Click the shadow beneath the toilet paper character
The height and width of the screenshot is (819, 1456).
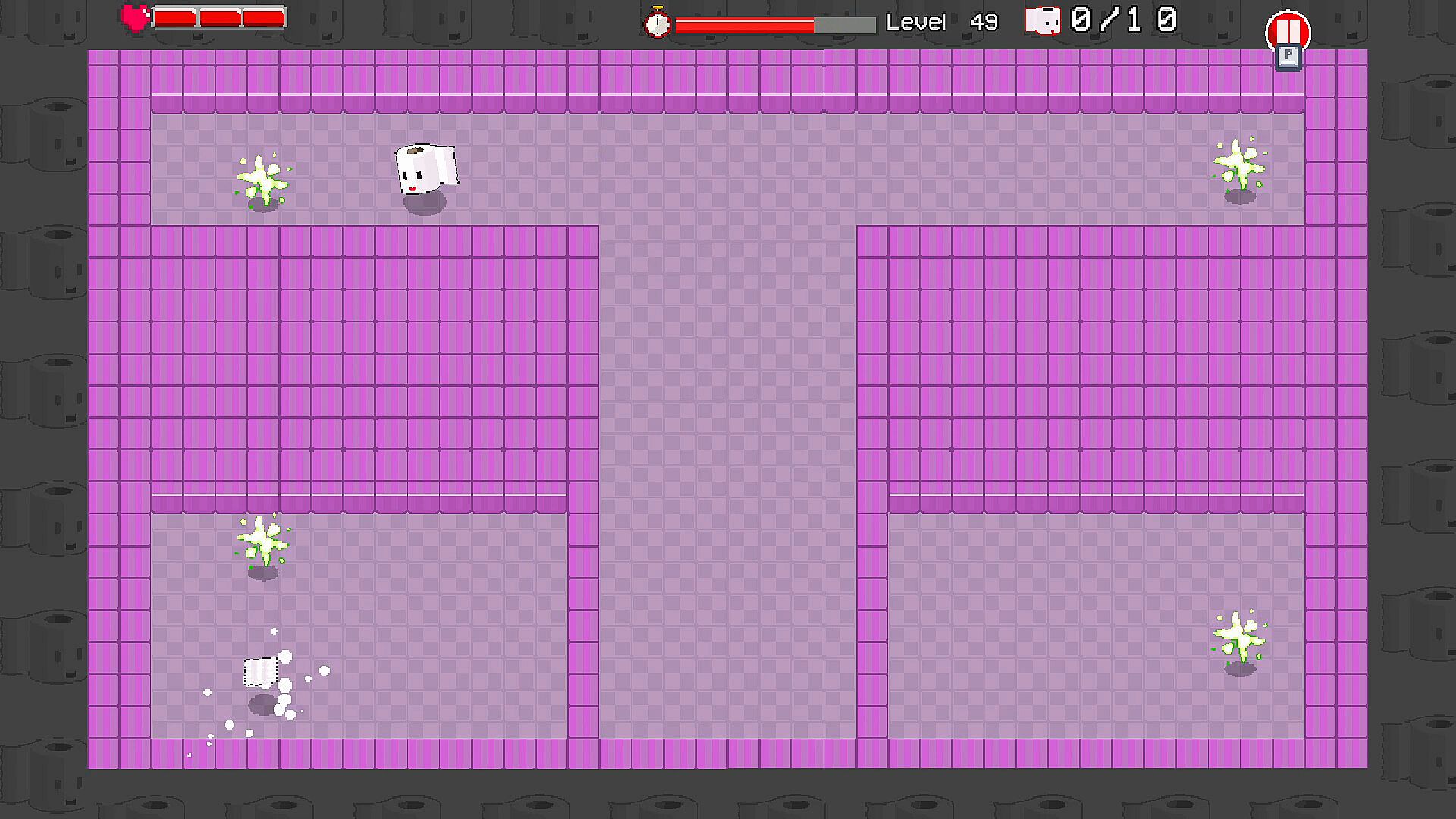(x=424, y=203)
